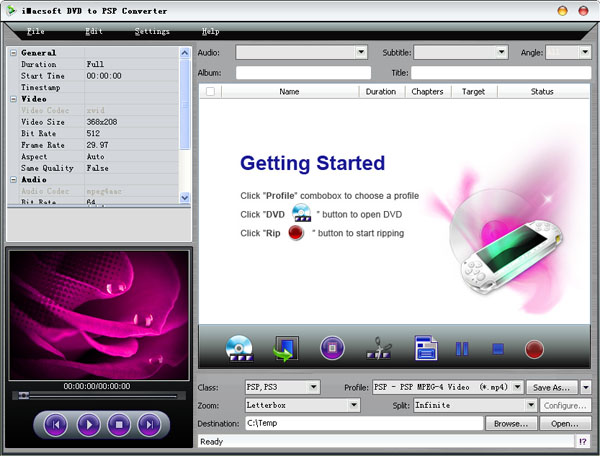
Task: Click the preview seek slider handle
Action: (23, 395)
